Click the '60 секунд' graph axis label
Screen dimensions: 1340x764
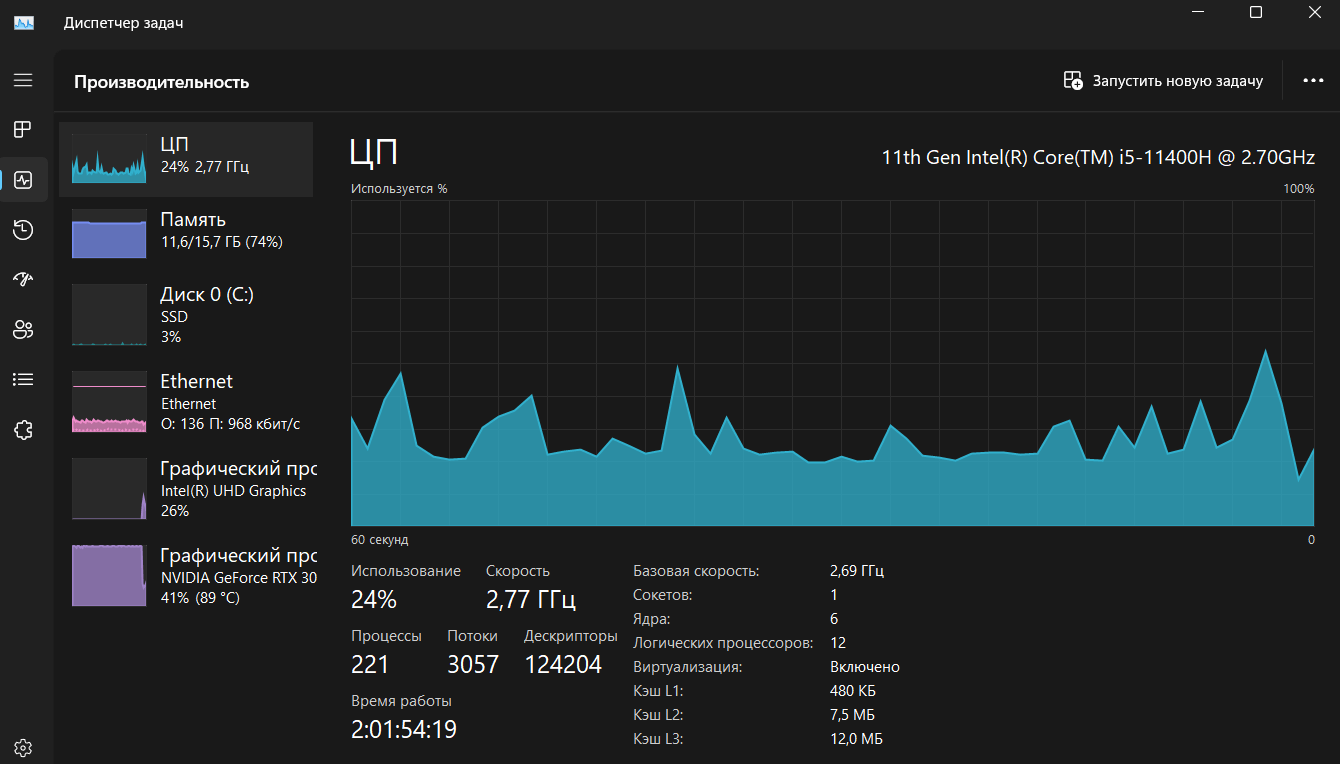click(x=380, y=540)
